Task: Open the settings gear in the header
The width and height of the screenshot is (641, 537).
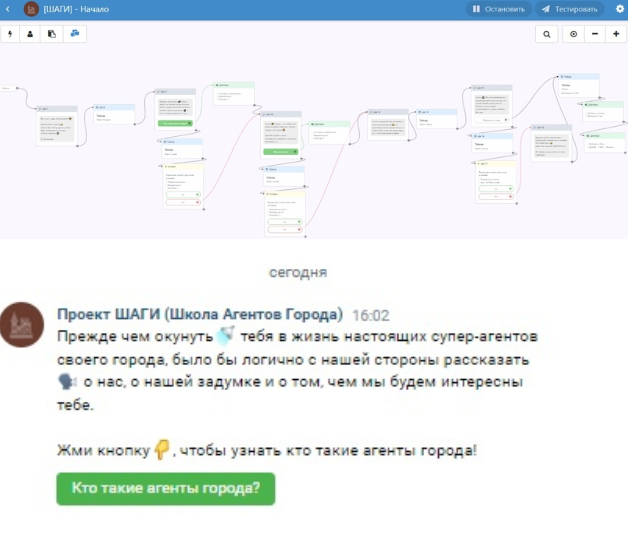Action: click(x=620, y=9)
